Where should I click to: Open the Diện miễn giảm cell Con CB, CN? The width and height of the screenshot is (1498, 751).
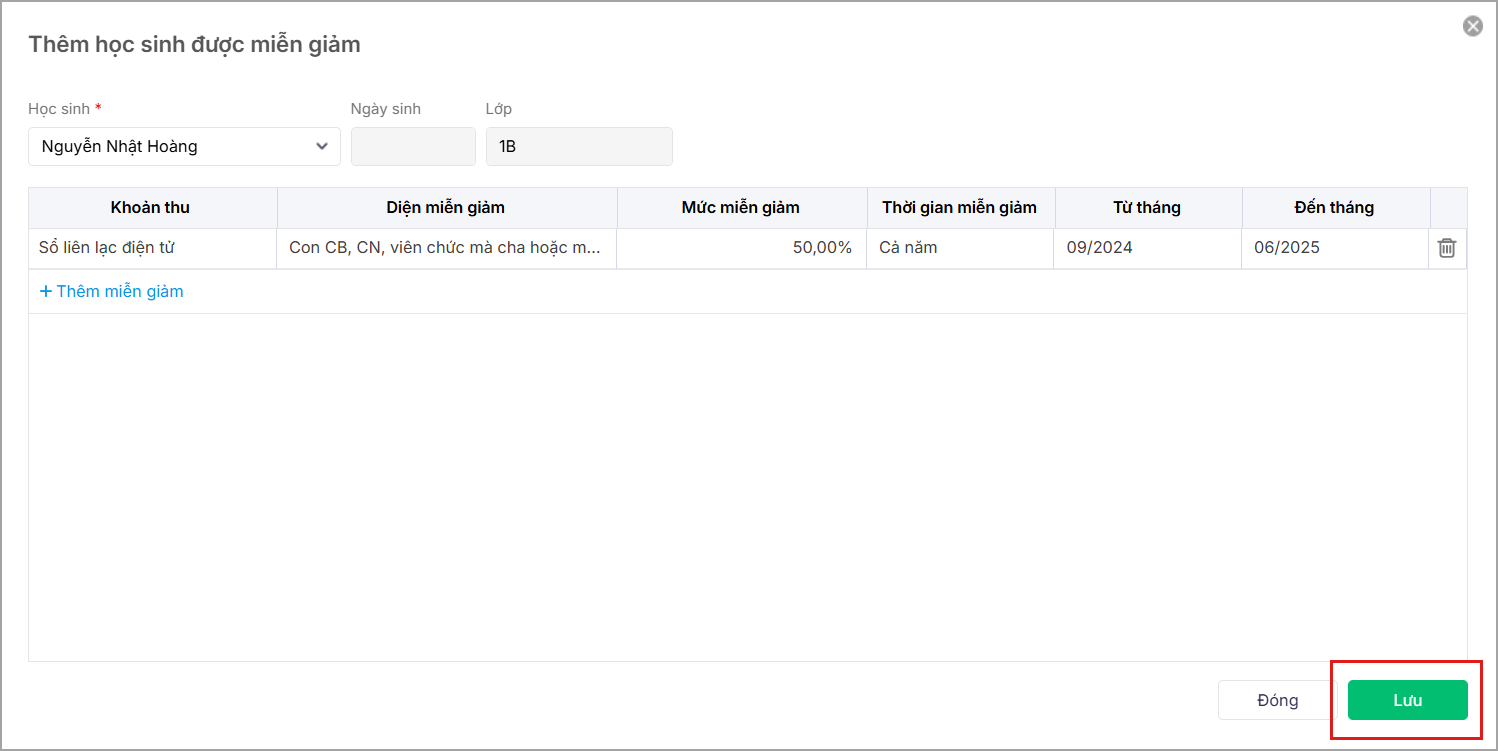[x=447, y=248]
